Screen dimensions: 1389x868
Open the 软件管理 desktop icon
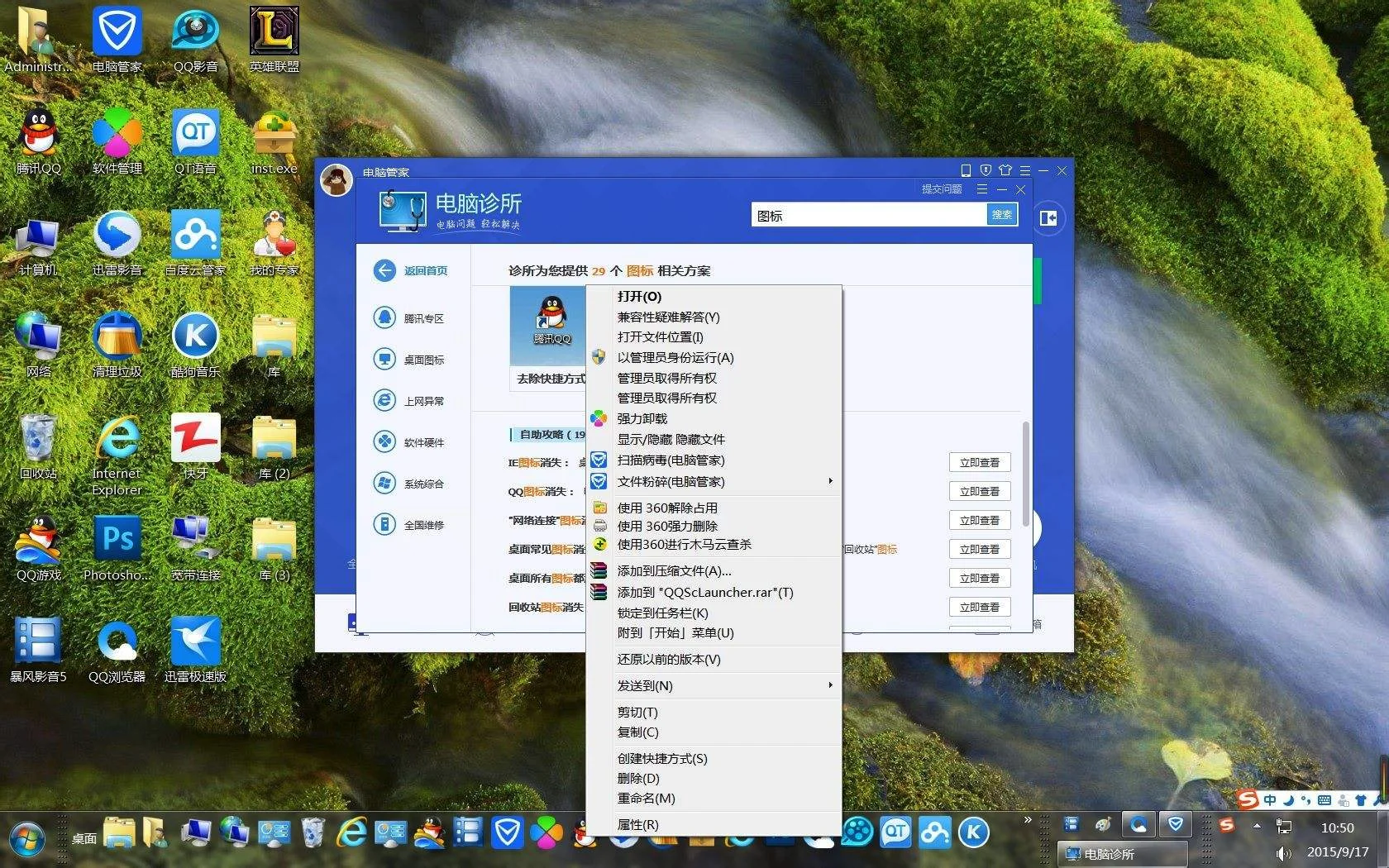pyautogui.click(x=117, y=141)
